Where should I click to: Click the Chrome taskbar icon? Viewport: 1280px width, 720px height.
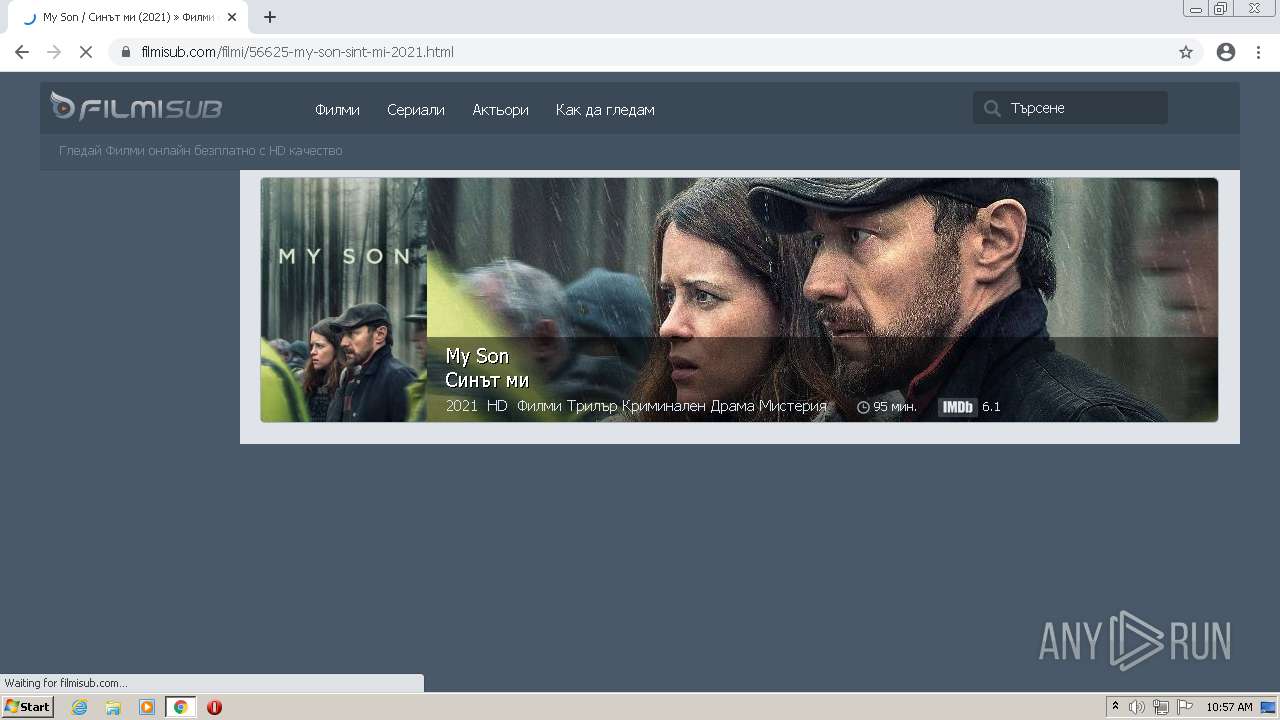coord(180,707)
